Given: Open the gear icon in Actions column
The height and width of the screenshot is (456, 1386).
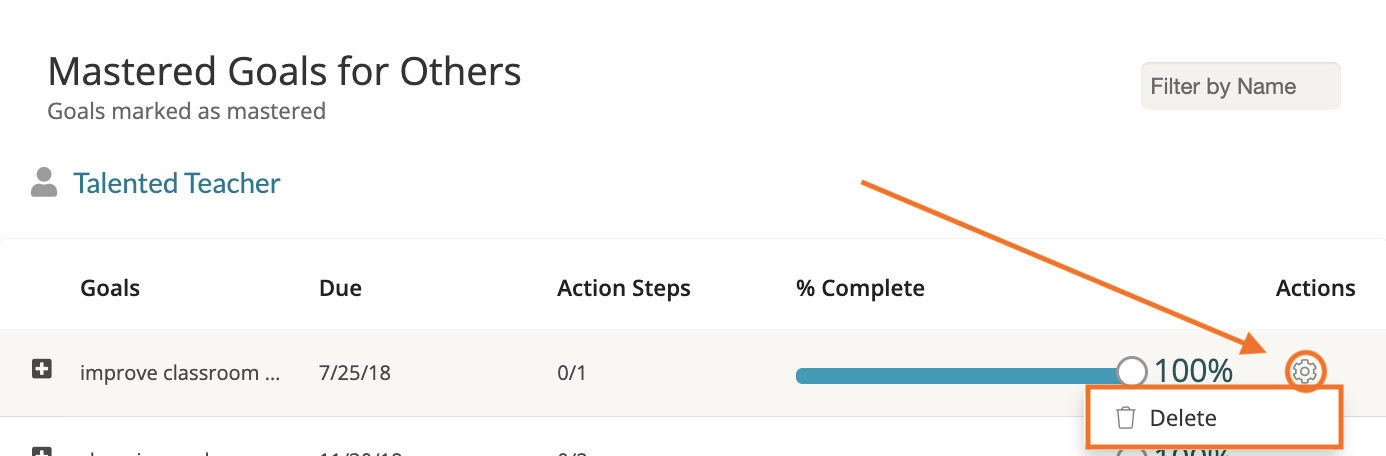Looking at the screenshot, I should point(1304,372).
